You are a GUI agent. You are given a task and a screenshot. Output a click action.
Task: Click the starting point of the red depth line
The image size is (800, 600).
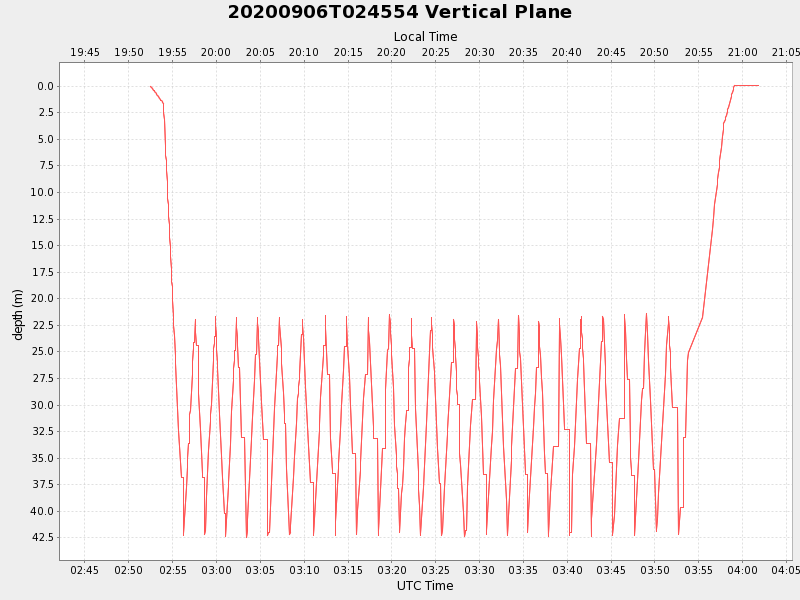[151, 86]
